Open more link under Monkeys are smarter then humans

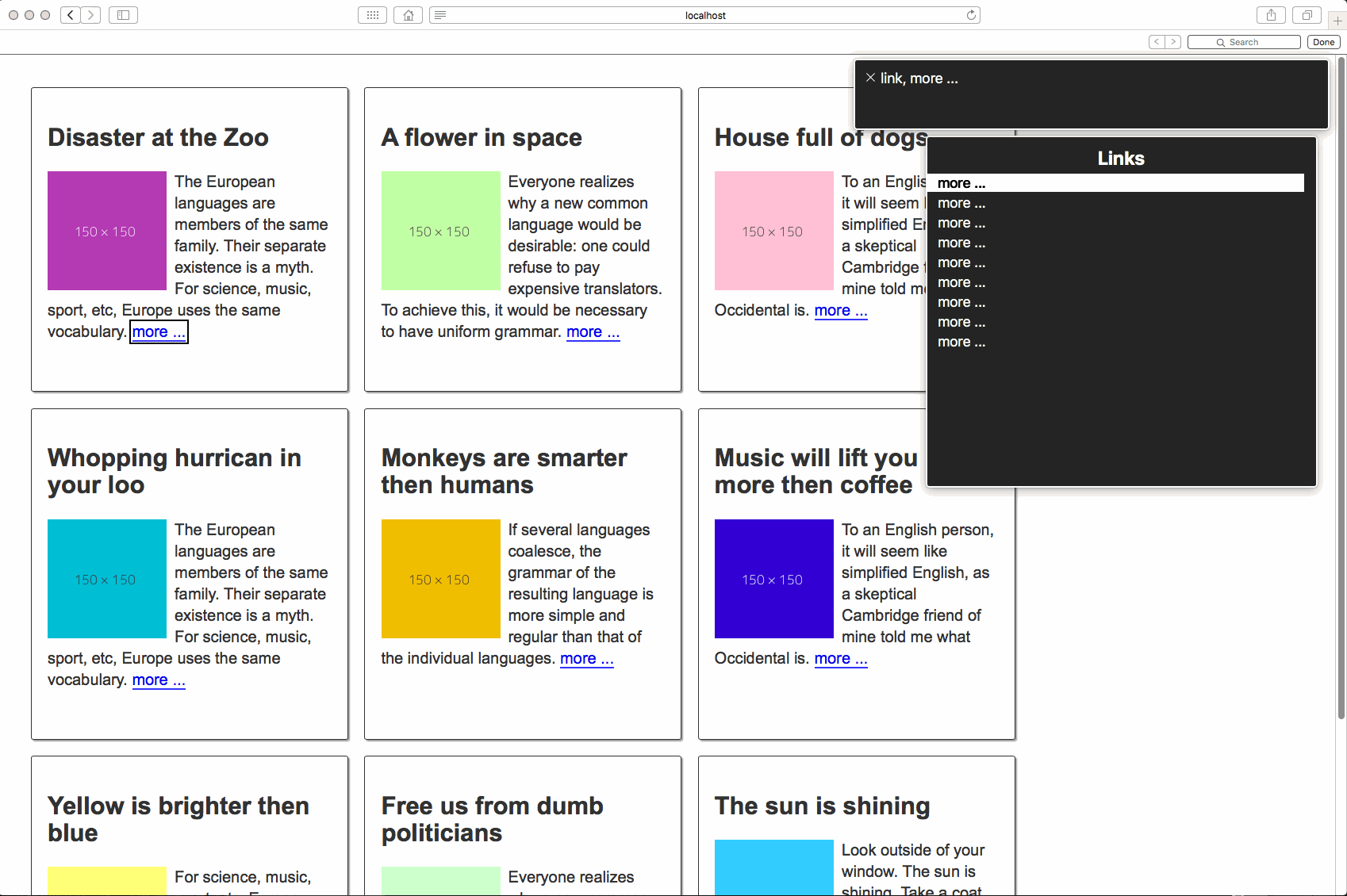587,658
